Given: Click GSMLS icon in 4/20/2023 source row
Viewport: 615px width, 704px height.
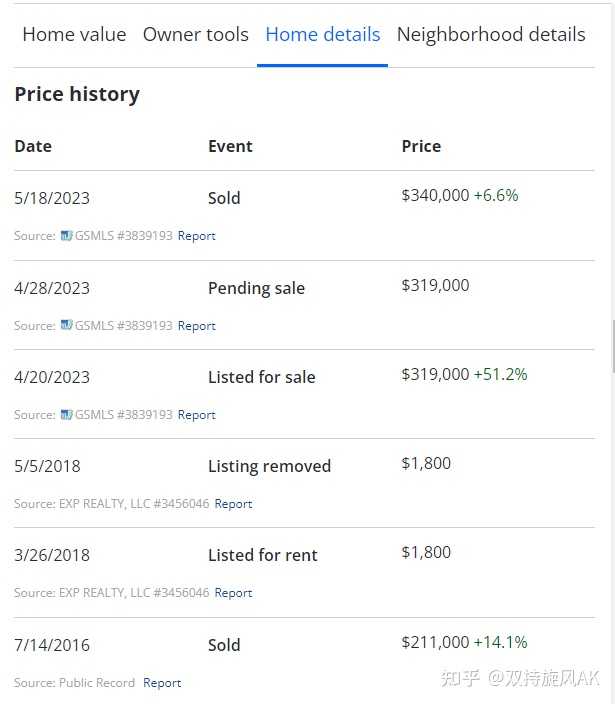Looking at the screenshot, I should [66, 414].
